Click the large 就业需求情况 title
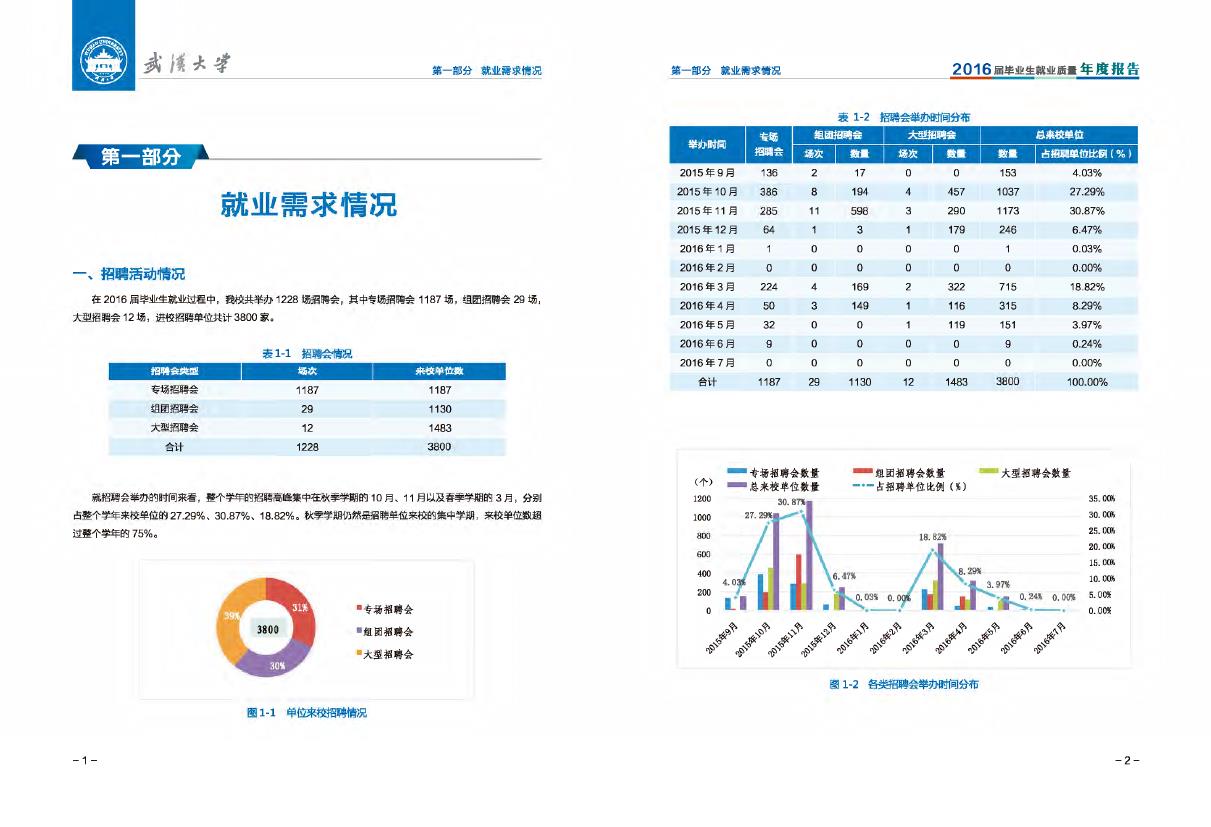The image size is (1211, 827). (x=308, y=205)
